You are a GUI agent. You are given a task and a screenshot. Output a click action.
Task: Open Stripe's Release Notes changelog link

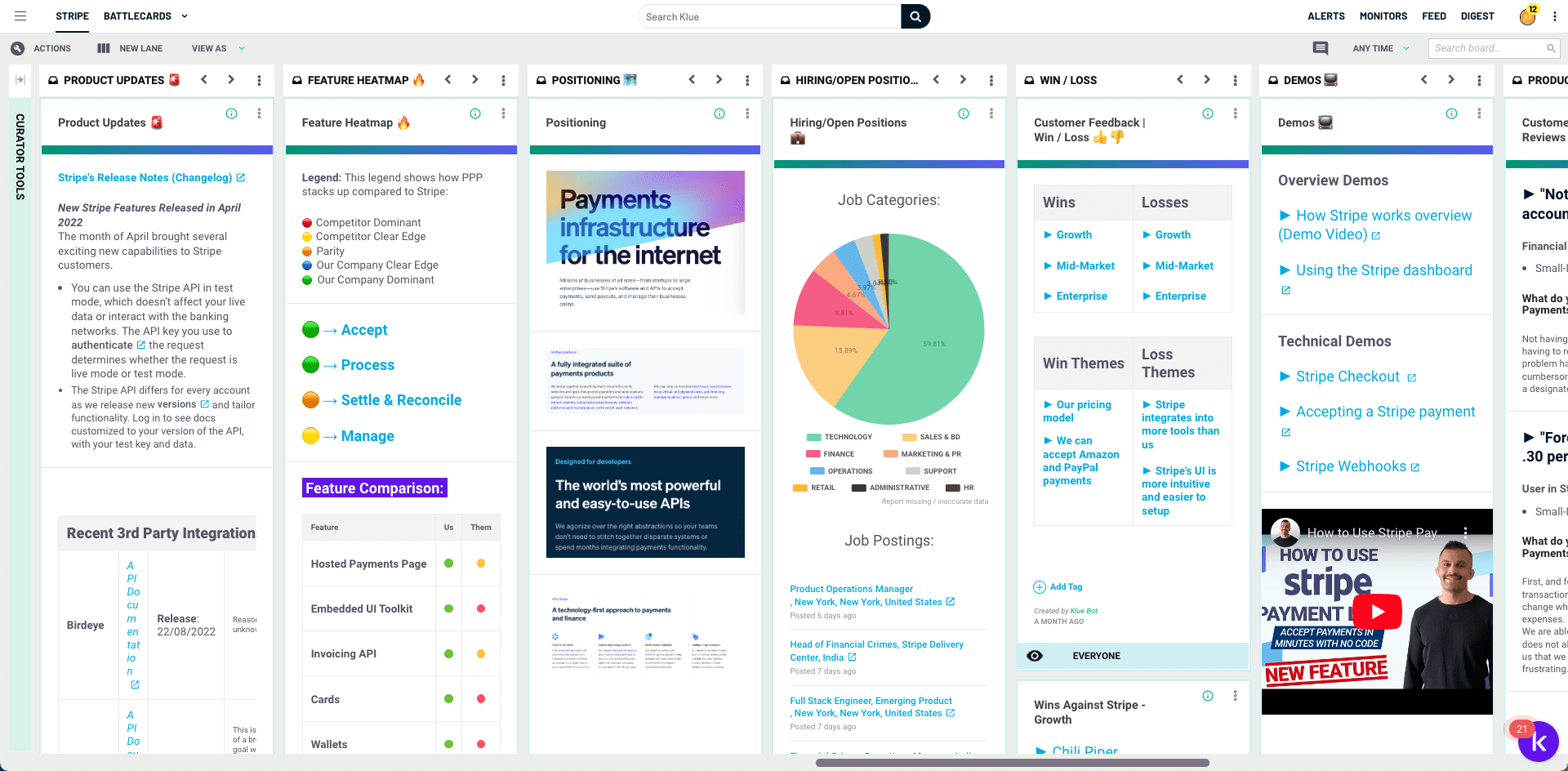pos(151,177)
